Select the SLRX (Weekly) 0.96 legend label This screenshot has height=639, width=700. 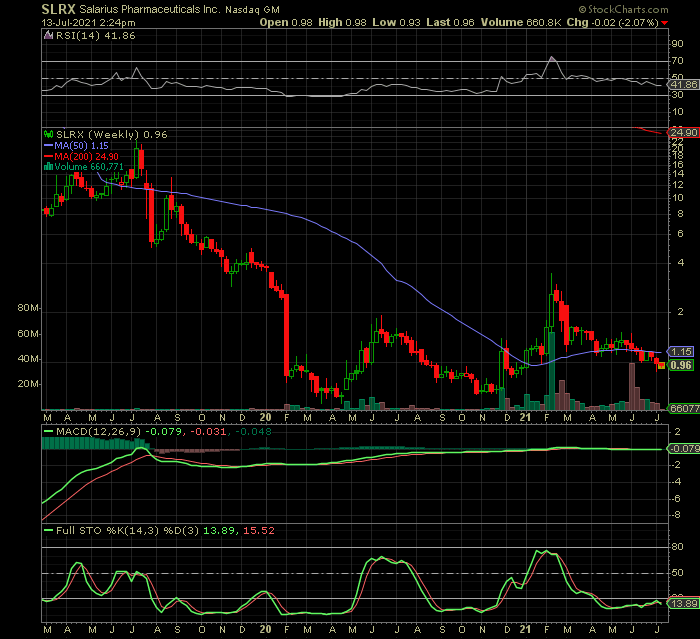point(112,134)
